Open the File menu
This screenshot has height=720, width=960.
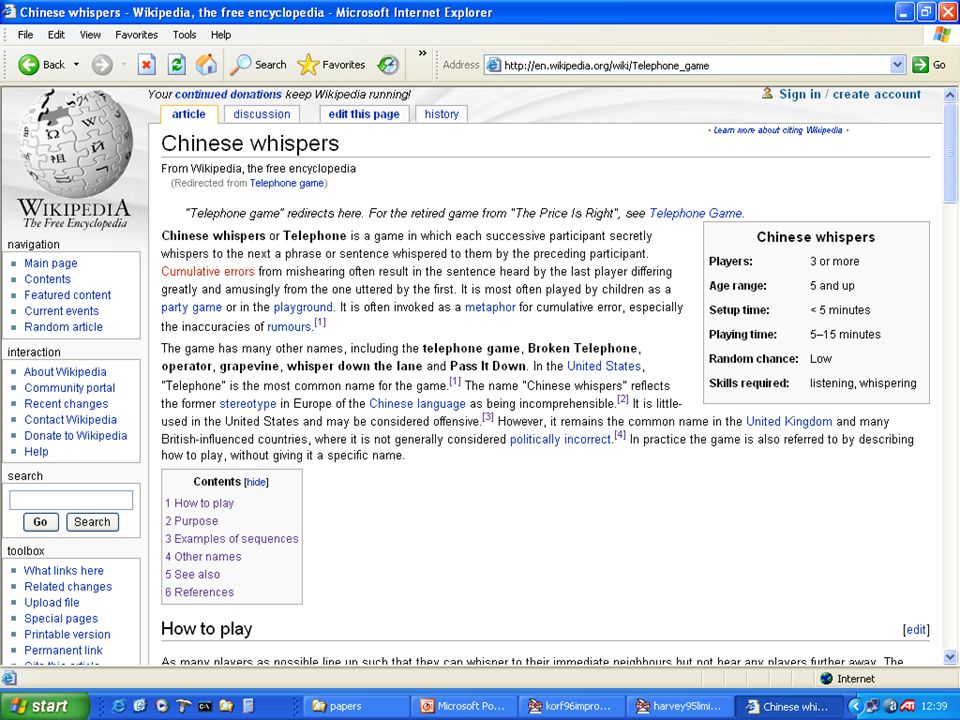[x=26, y=35]
